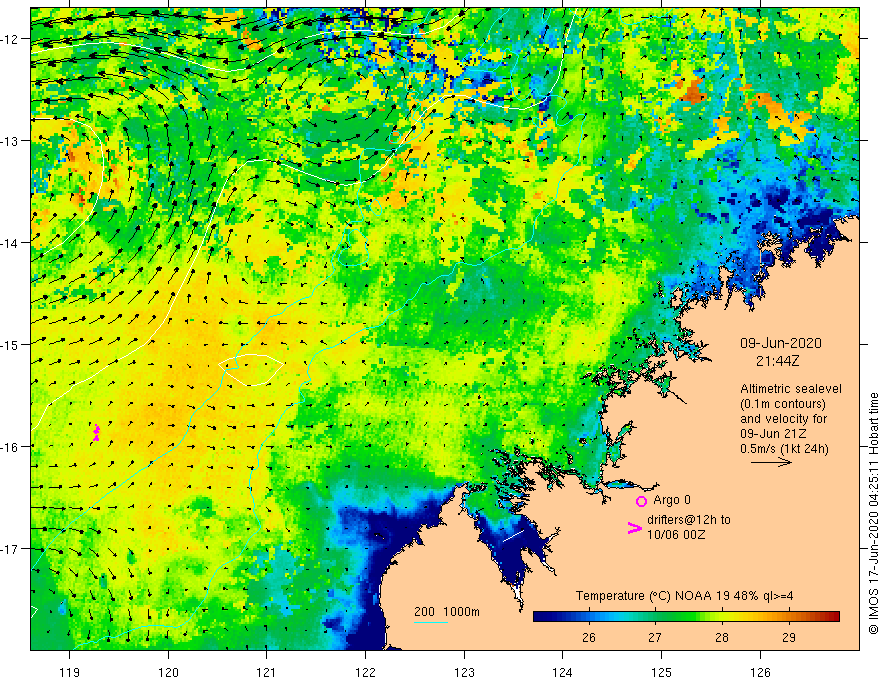
Task: Click the '09-Jun 21Z' legend text
Action: (x=773, y=434)
